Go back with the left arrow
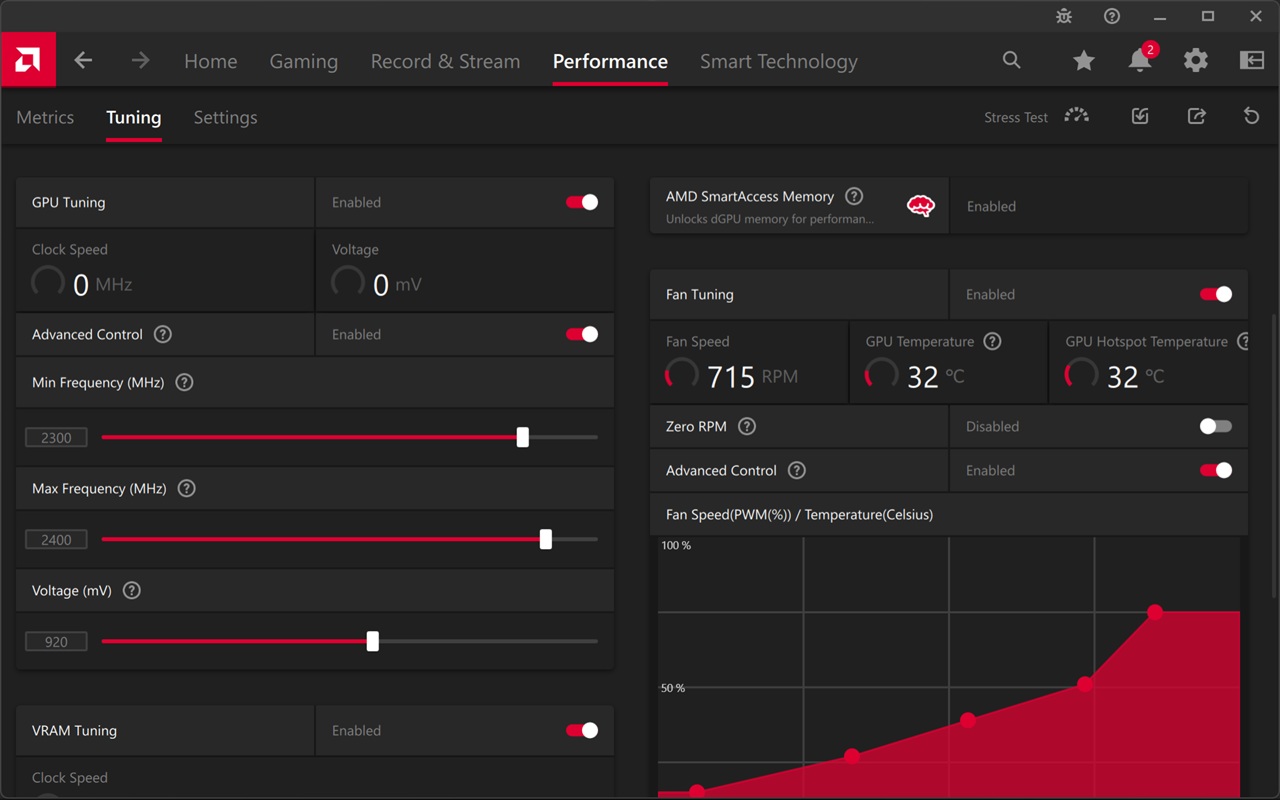Viewport: 1280px width, 800px height. (83, 61)
